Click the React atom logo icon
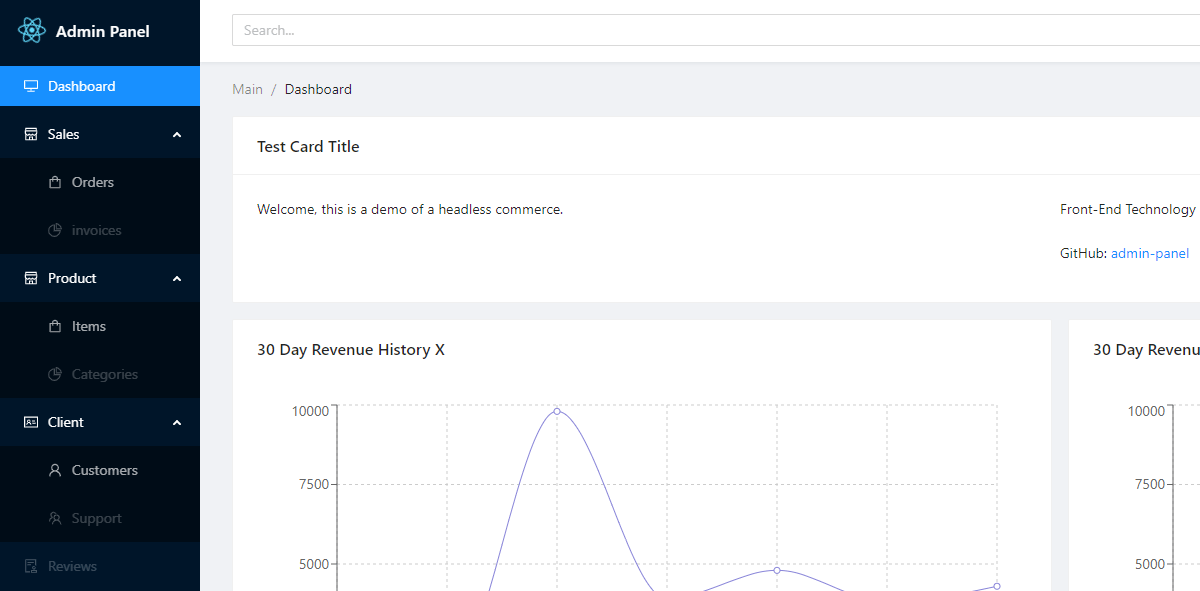 [32, 31]
